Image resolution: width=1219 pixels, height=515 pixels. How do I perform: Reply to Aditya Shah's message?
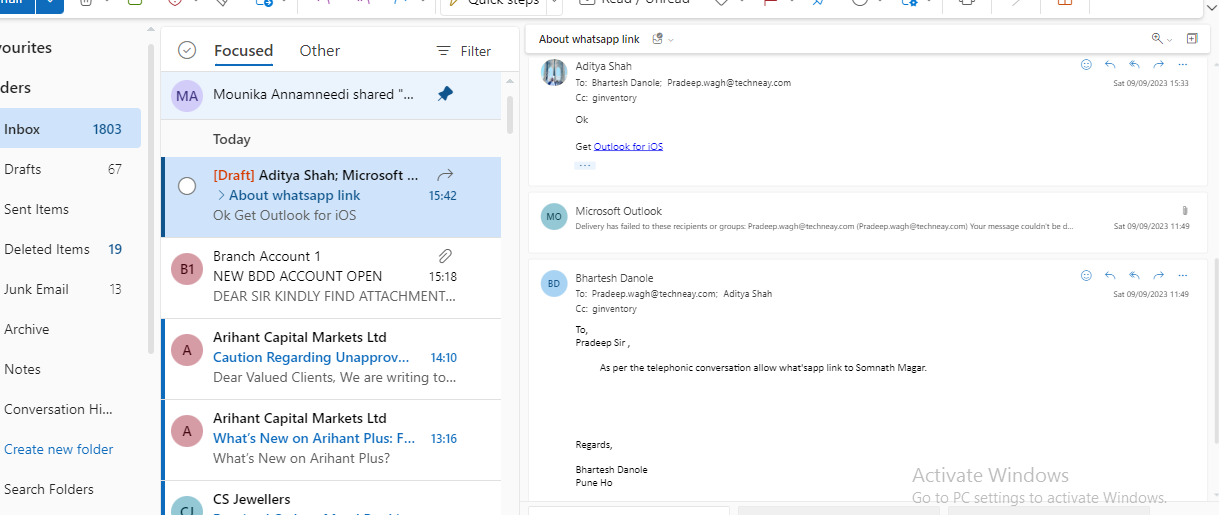pos(1110,65)
